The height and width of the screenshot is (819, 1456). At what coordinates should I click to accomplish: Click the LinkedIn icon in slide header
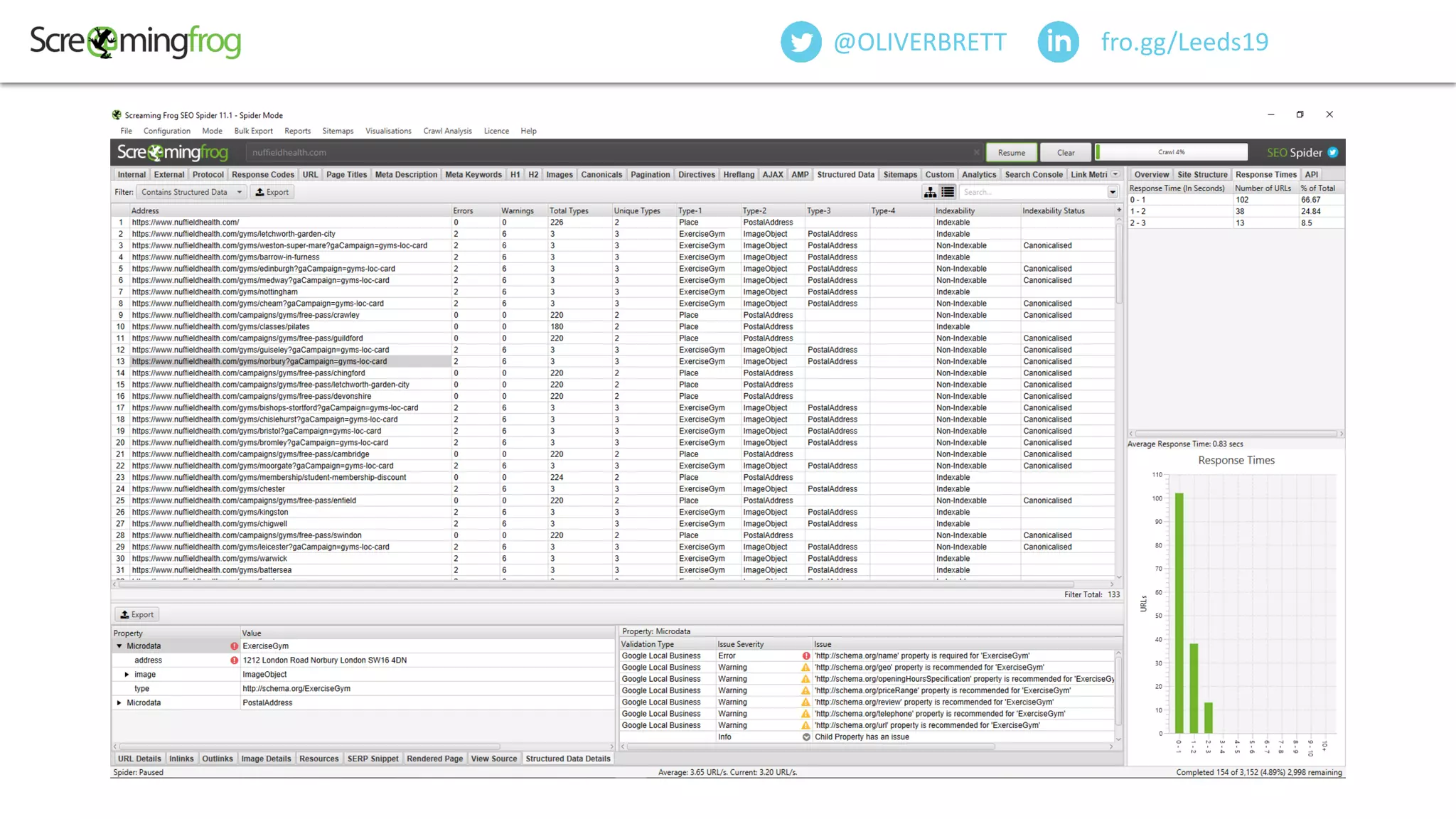click(x=1058, y=42)
